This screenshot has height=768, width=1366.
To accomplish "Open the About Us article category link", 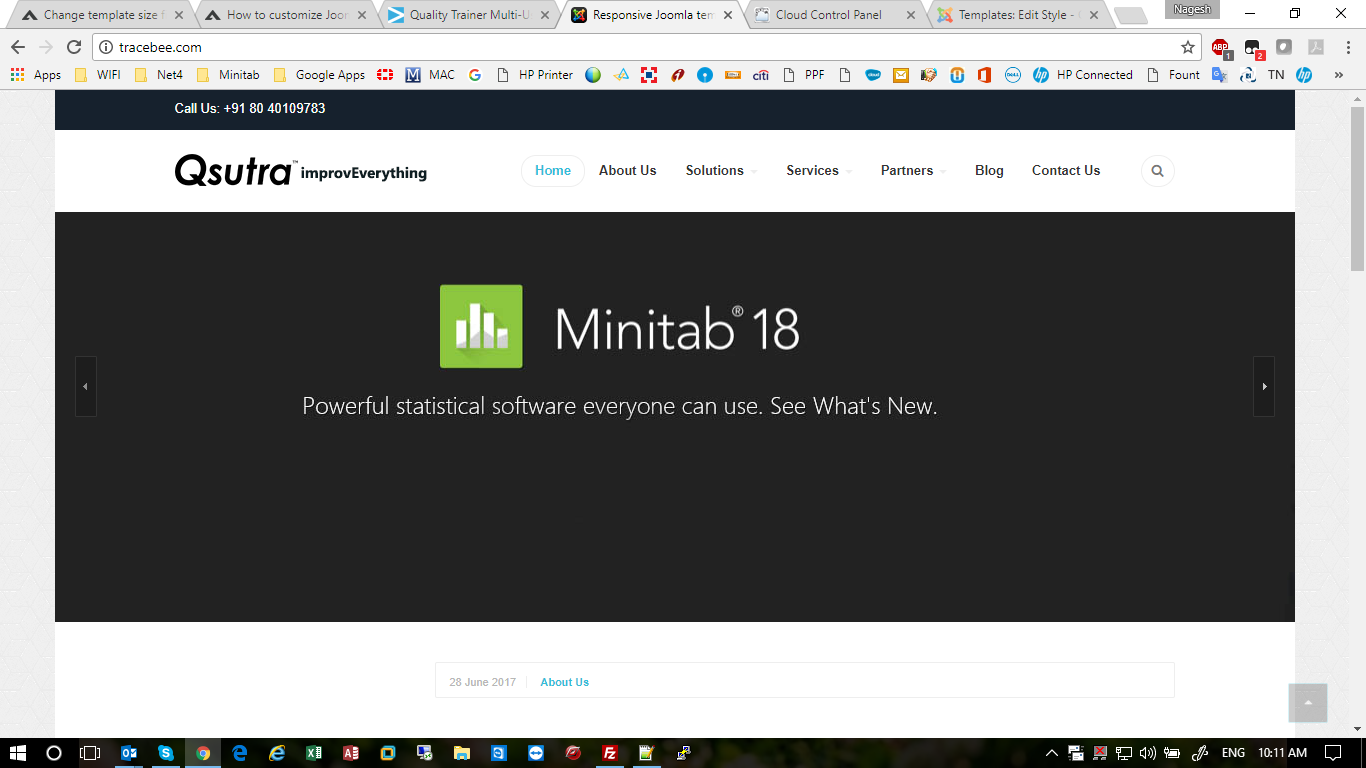I will tap(565, 682).
